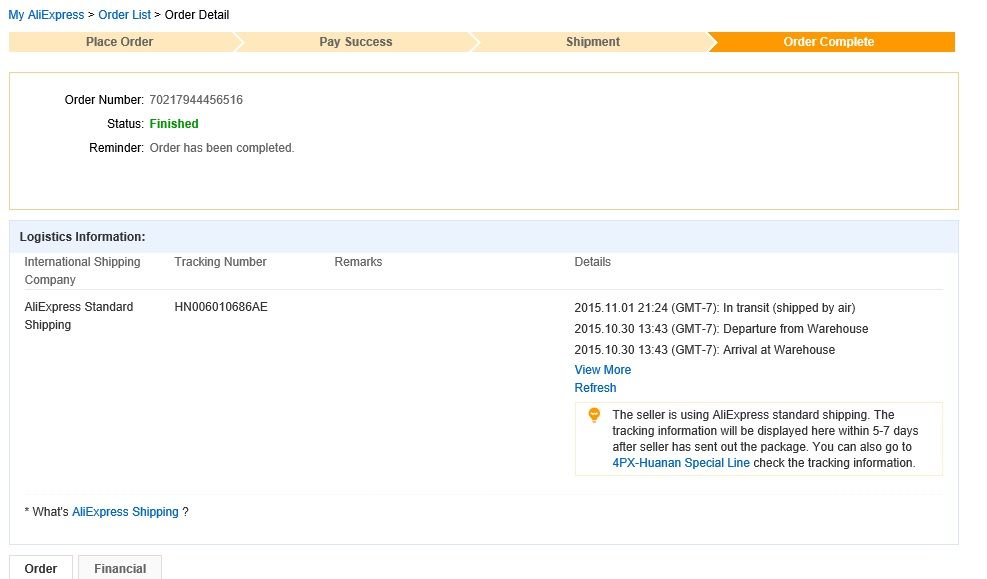Screen dimensions: 987x579
Task: Expand tracking details with View More
Action: (x=602, y=370)
